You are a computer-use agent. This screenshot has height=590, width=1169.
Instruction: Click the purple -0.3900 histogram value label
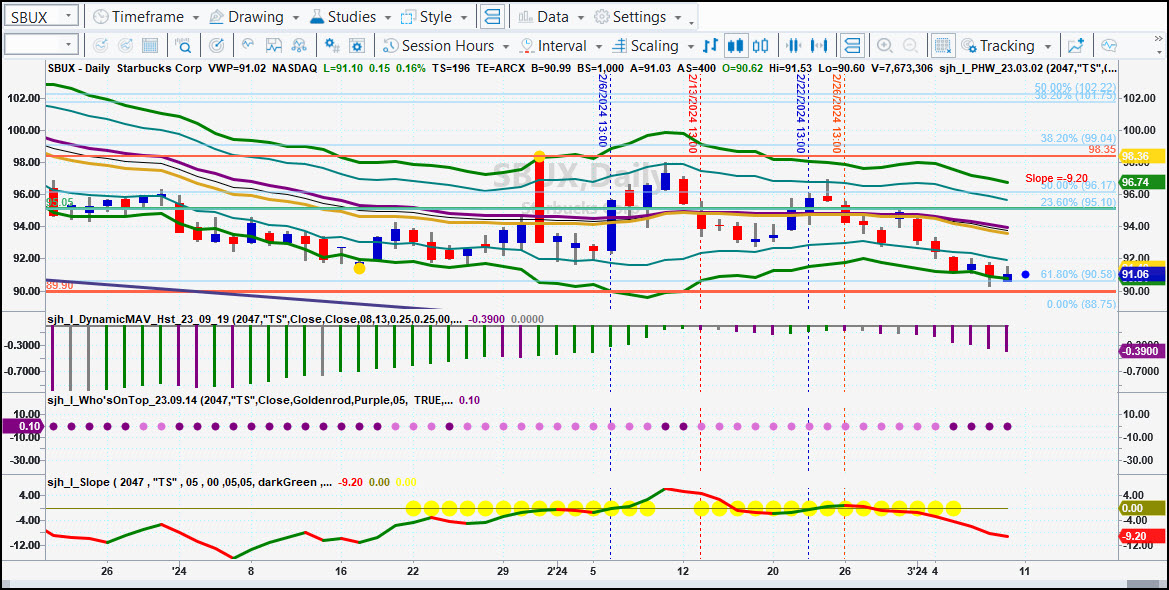[x=1143, y=351]
